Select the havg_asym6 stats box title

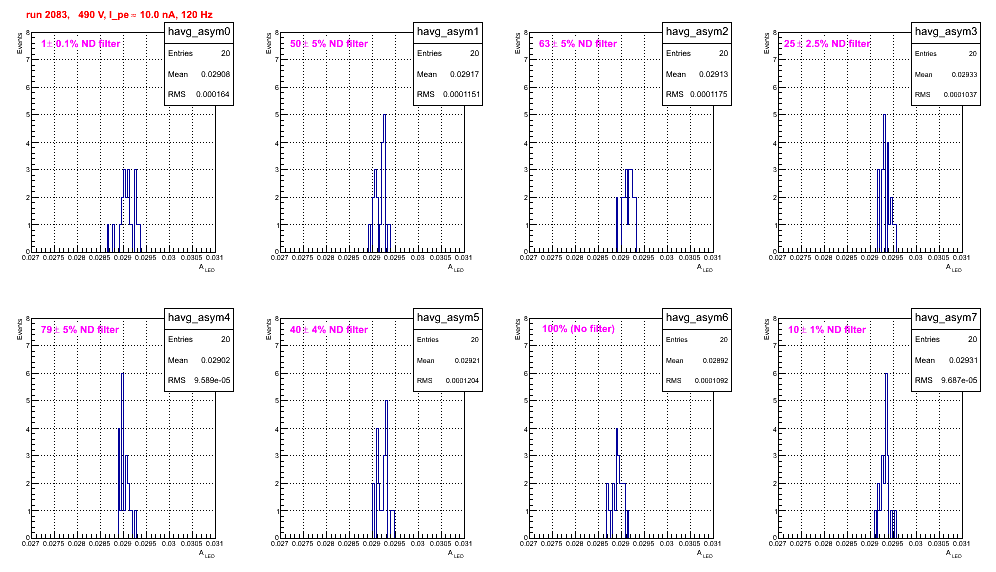click(697, 317)
